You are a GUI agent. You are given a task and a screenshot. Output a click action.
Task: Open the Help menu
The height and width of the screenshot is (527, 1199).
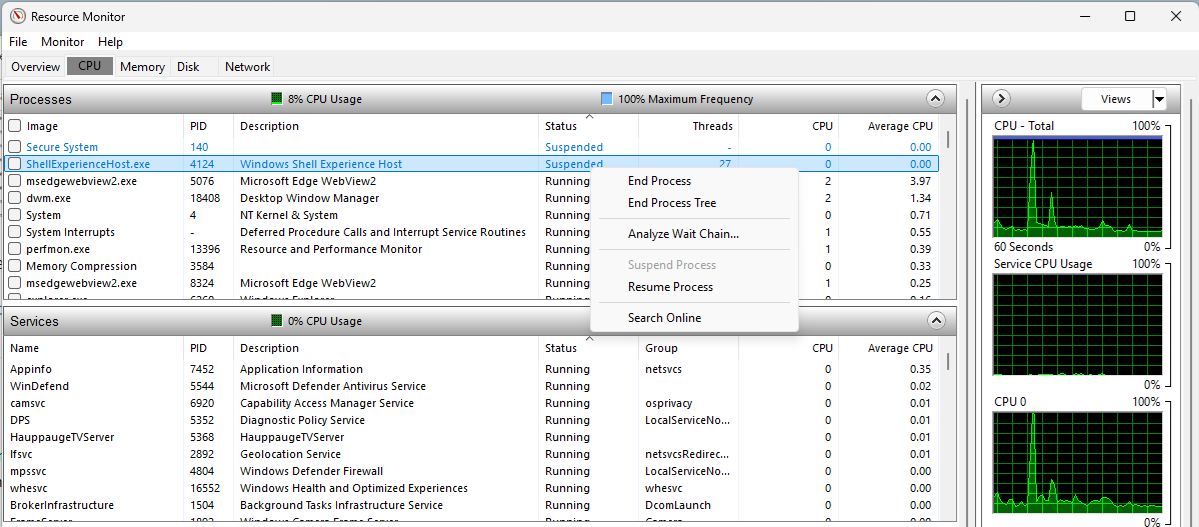[110, 41]
